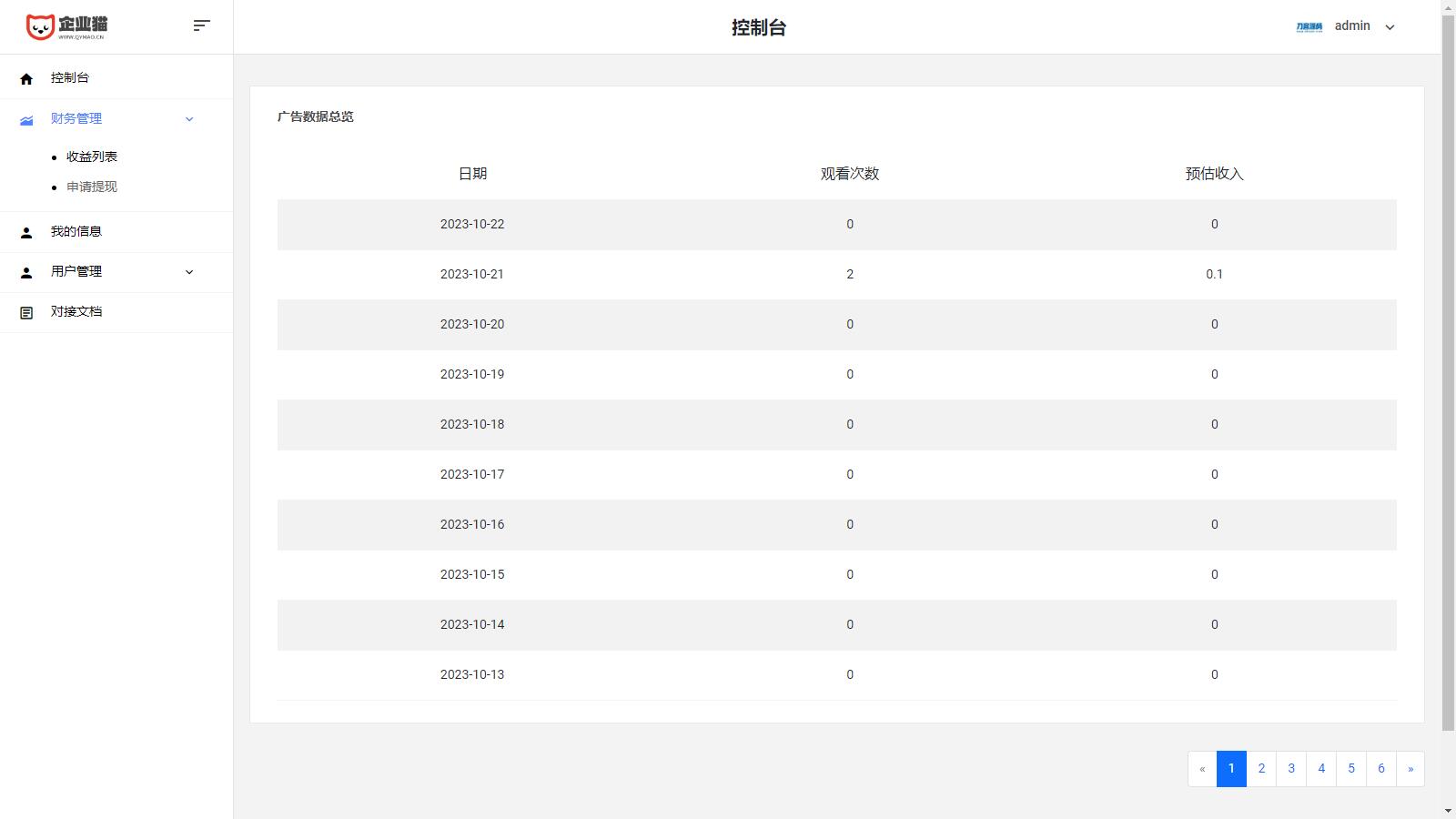Click the home icon beside 控制台
This screenshot has height=819, width=1456.
pos(26,79)
